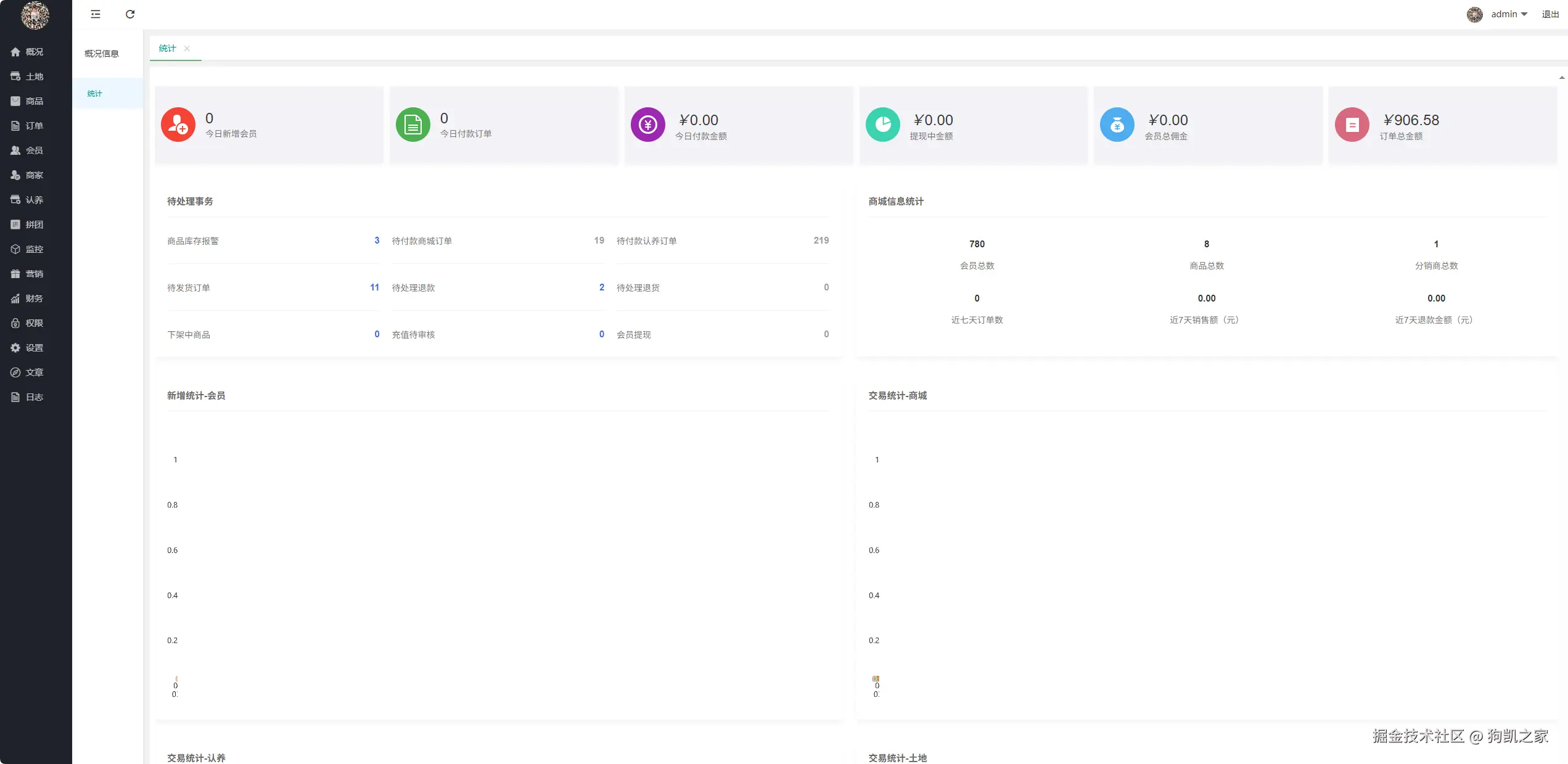The image size is (1568, 764).
Task: Click the 退出 logout link
Action: point(1550,14)
